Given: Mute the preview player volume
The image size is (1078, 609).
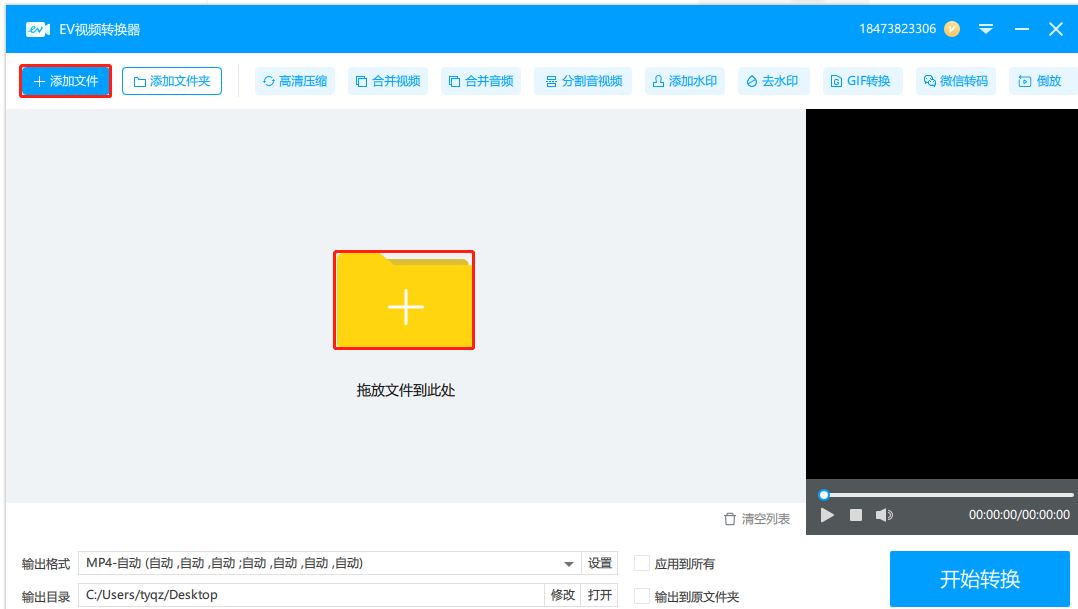Looking at the screenshot, I should click(884, 515).
